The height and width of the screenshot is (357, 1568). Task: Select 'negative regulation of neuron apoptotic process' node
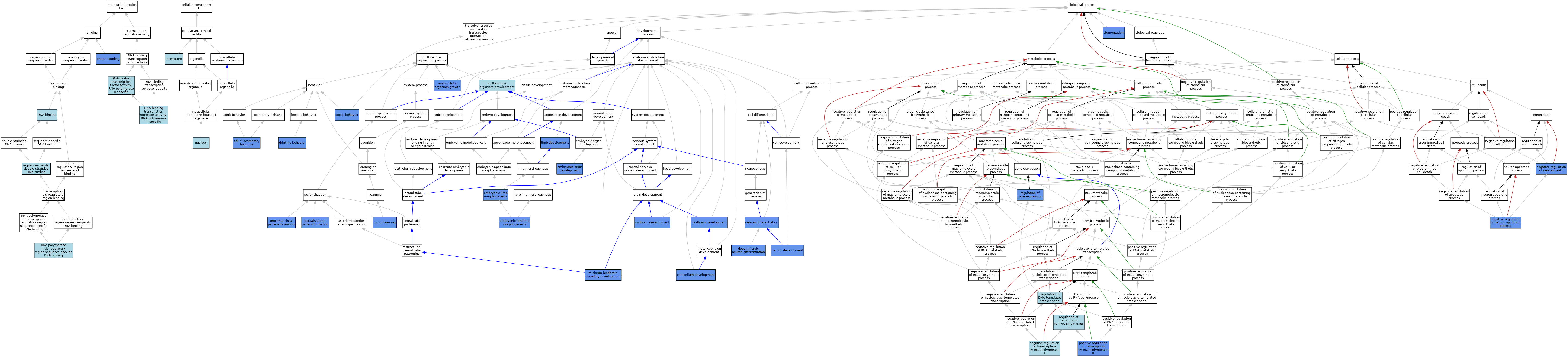1505,222
